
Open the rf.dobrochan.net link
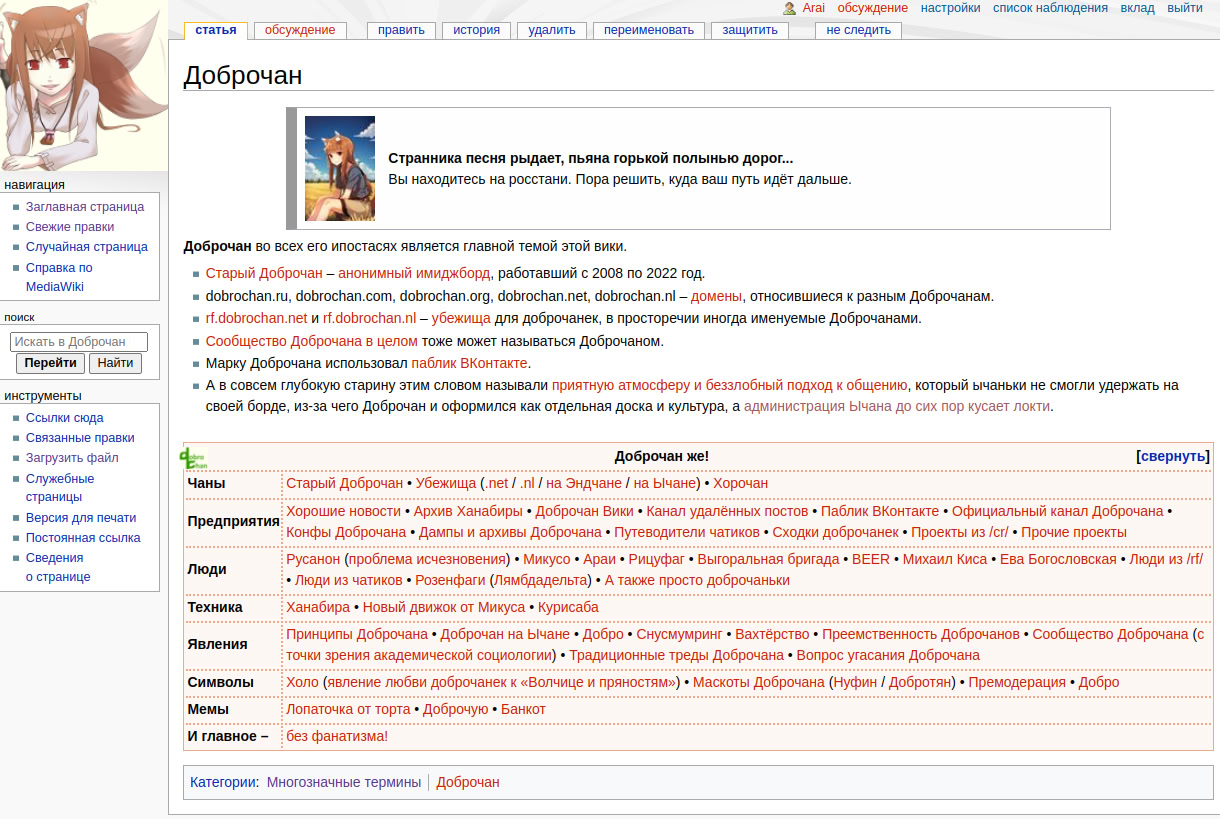(256, 319)
